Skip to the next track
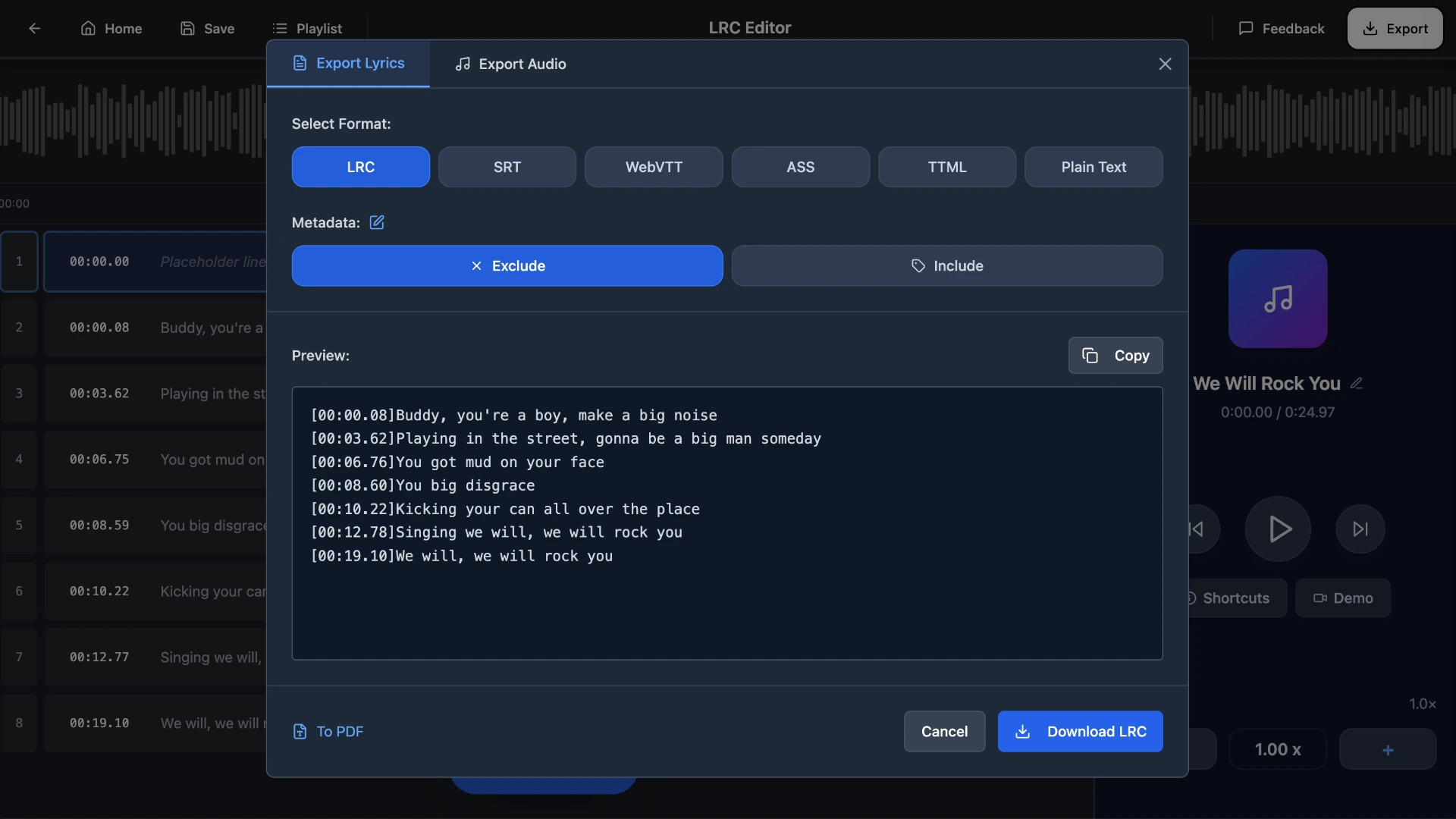This screenshot has width=1456, height=819. pyautogui.click(x=1359, y=529)
